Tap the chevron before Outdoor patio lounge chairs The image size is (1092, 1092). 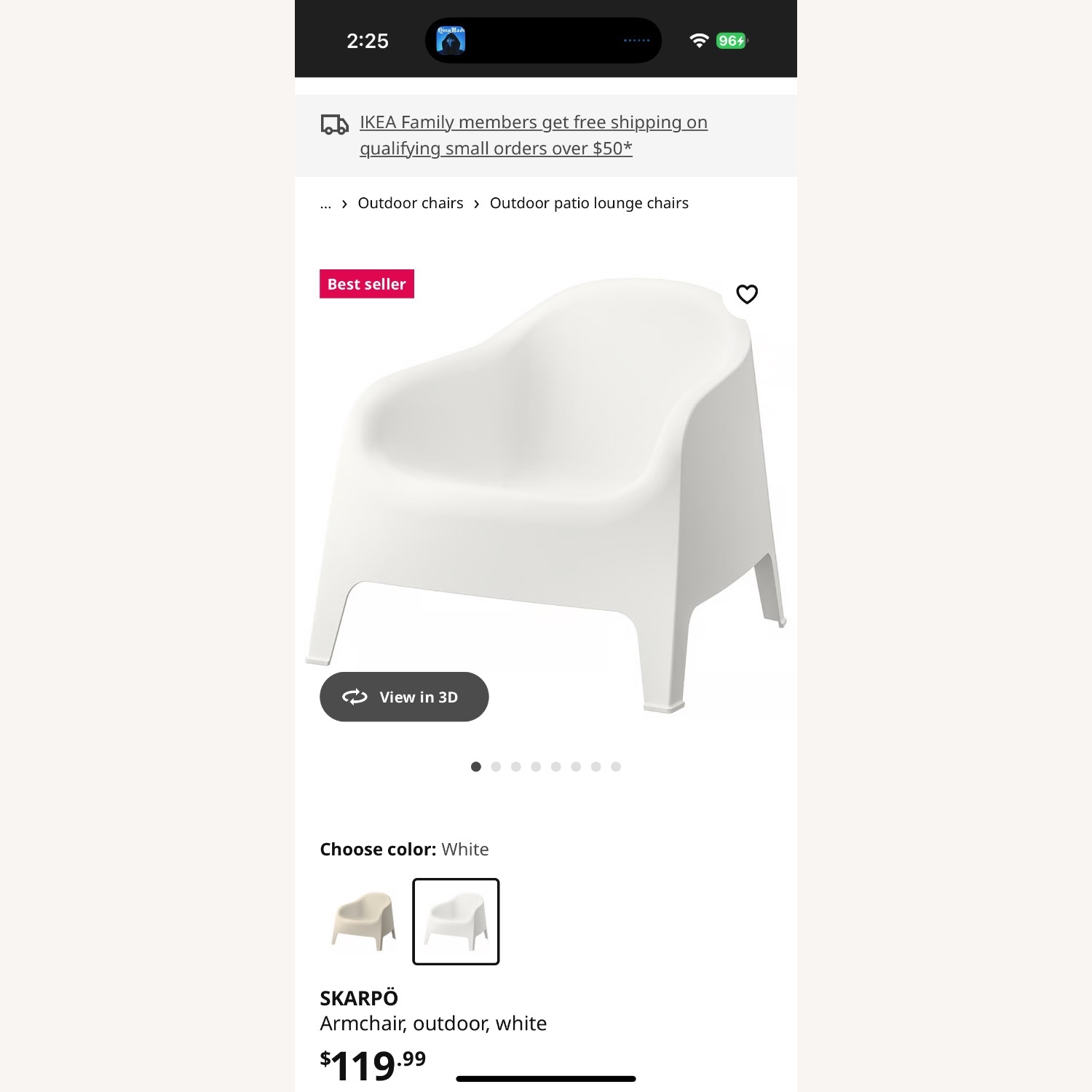(x=477, y=203)
